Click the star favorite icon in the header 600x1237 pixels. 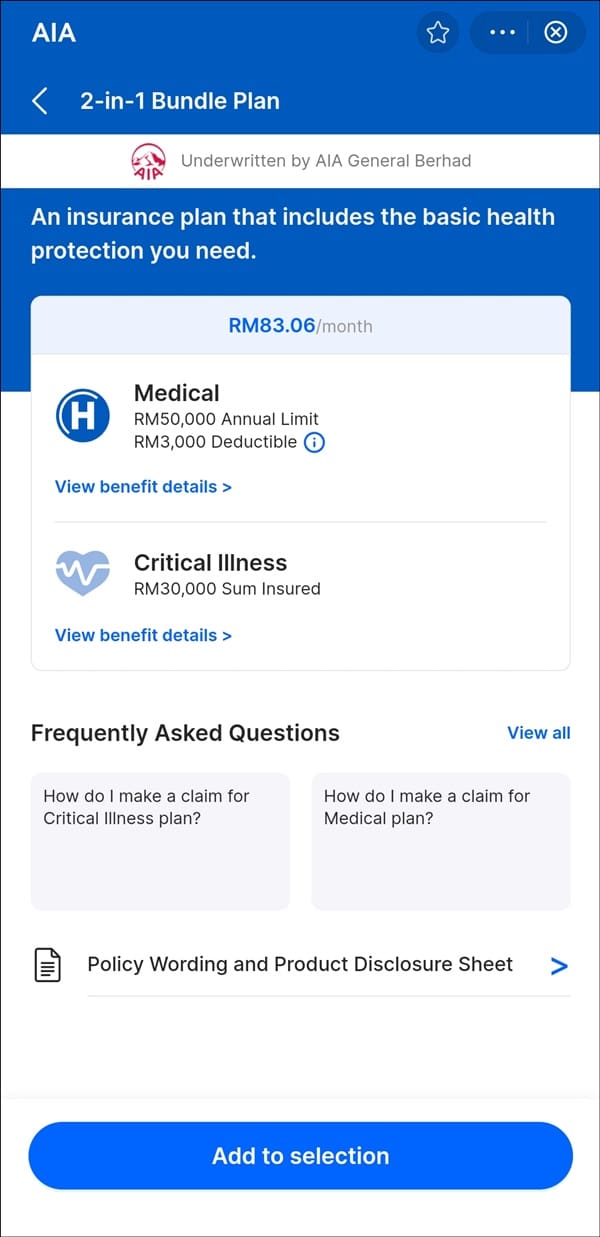click(x=438, y=32)
